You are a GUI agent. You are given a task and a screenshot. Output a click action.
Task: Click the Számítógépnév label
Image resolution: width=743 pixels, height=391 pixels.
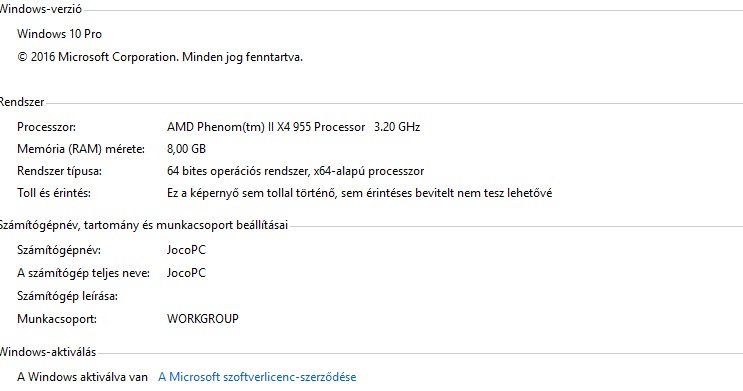tap(59, 250)
